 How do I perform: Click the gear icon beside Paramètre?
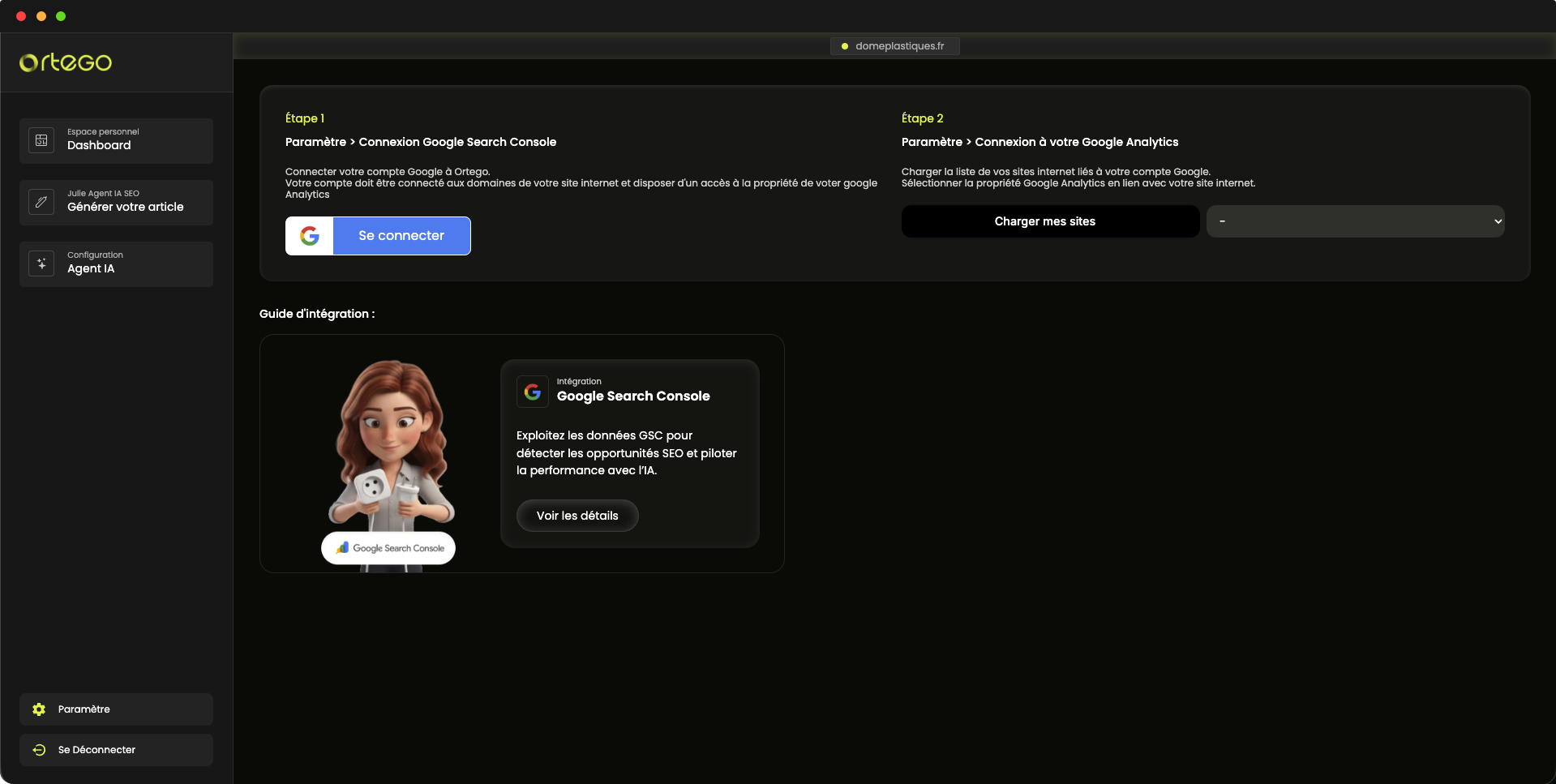coord(39,709)
